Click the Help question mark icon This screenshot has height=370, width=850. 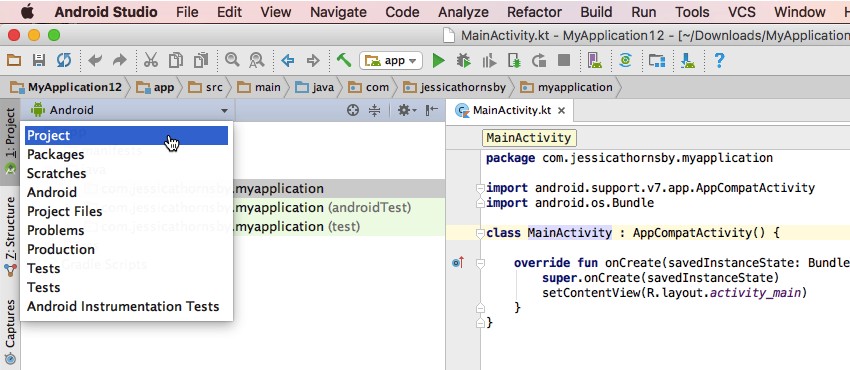click(x=719, y=60)
